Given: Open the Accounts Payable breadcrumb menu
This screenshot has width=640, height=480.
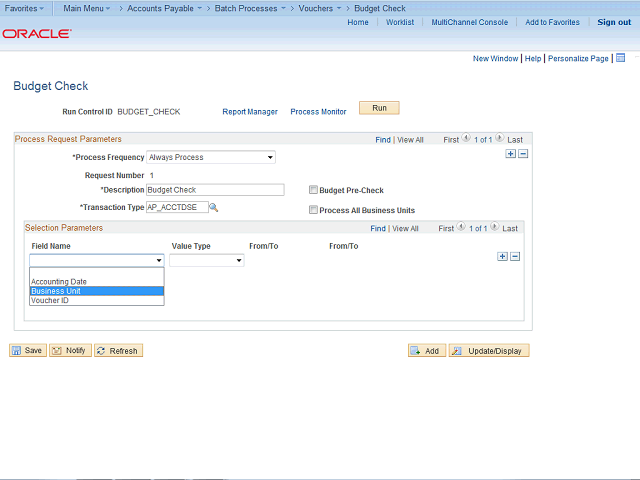Looking at the screenshot, I should pyautogui.click(x=164, y=8).
